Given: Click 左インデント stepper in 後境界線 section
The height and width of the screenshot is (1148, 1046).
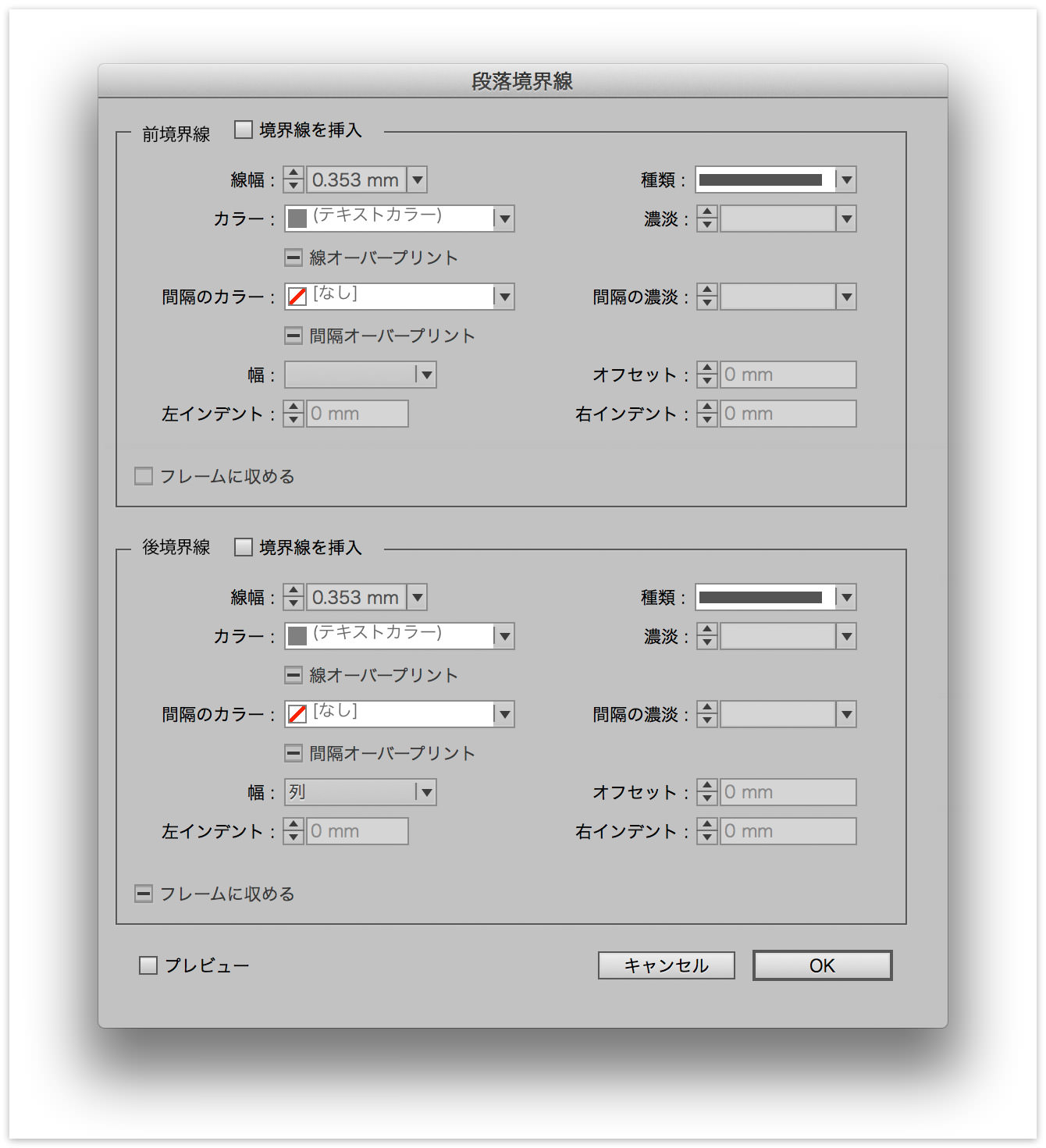Looking at the screenshot, I should [294, 831].
